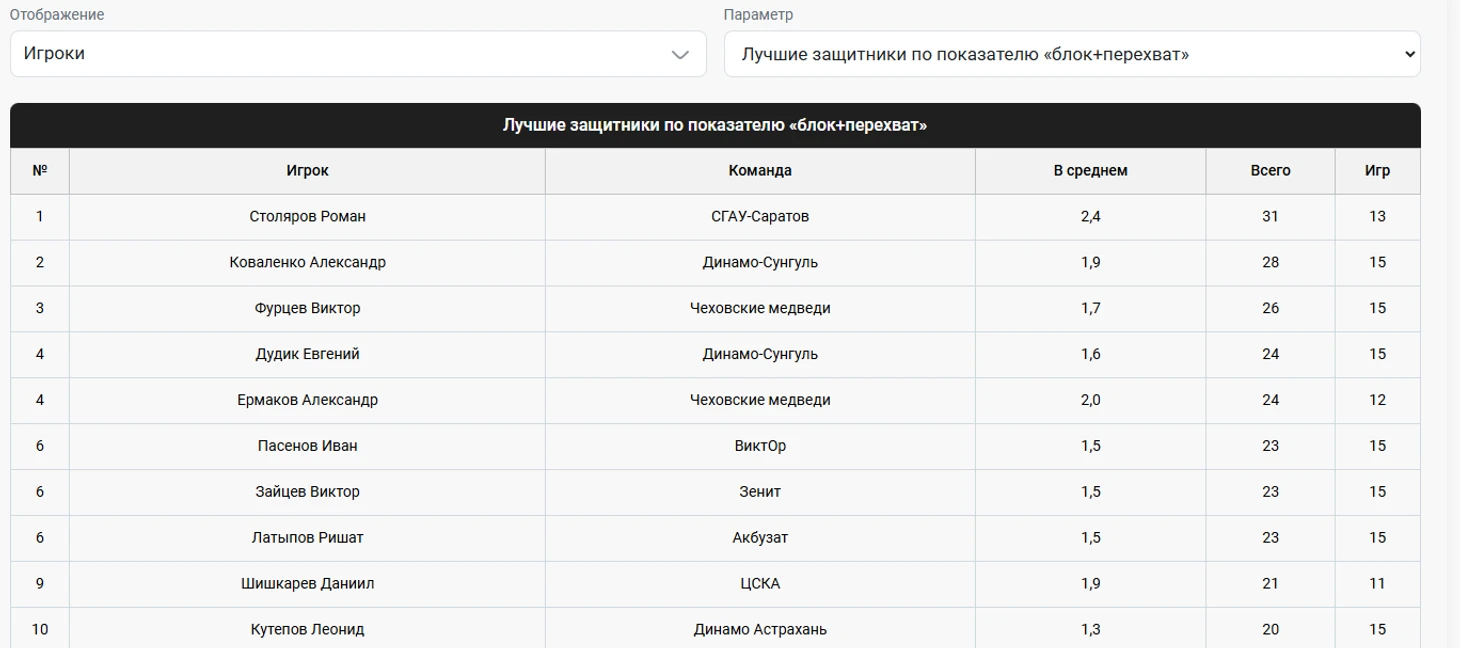The height and width of the screenshot is (648, 1460).
Task: Select player Столяров Роман
Action: [x=307, y=216]
